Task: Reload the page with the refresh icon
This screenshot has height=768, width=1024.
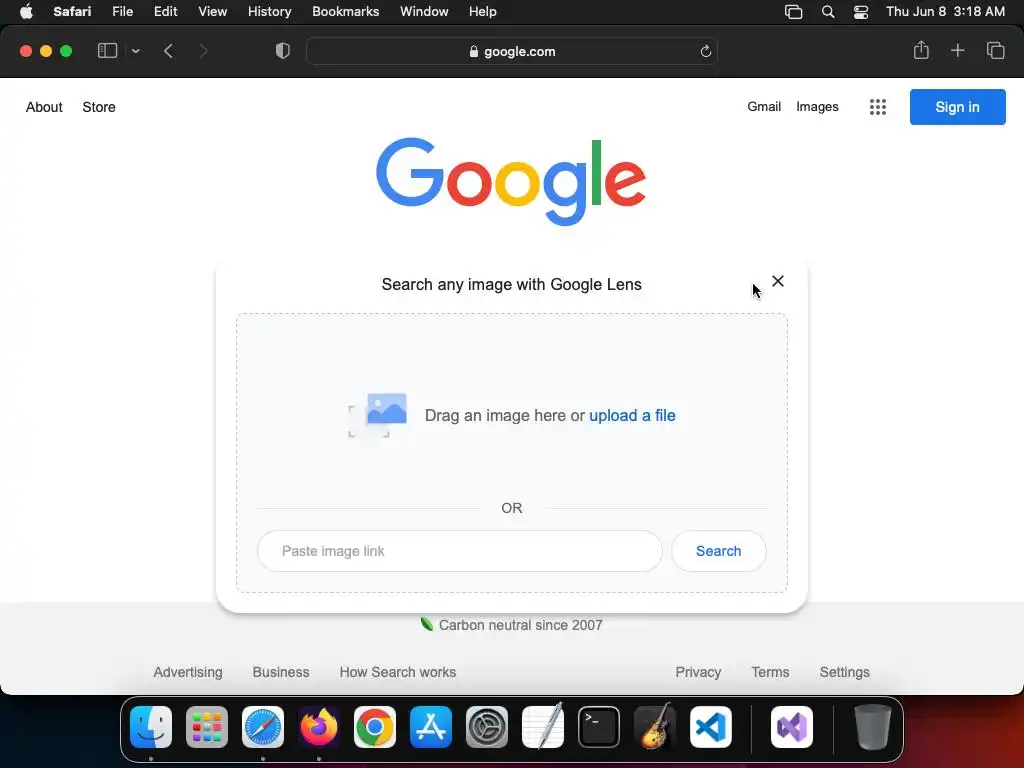Action: click(705, 52)
